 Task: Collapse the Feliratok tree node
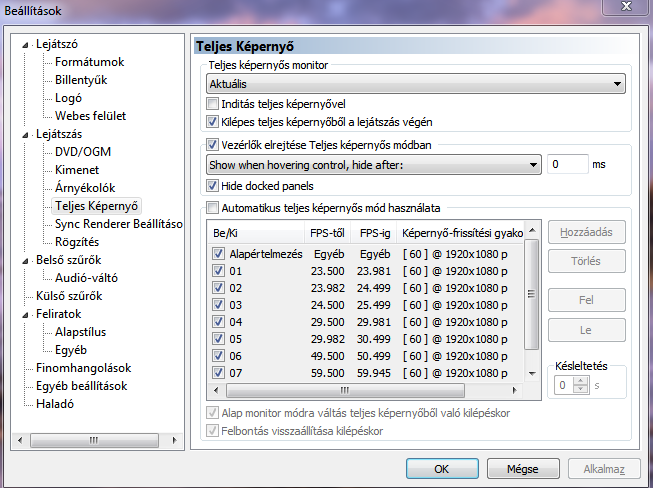25,315
